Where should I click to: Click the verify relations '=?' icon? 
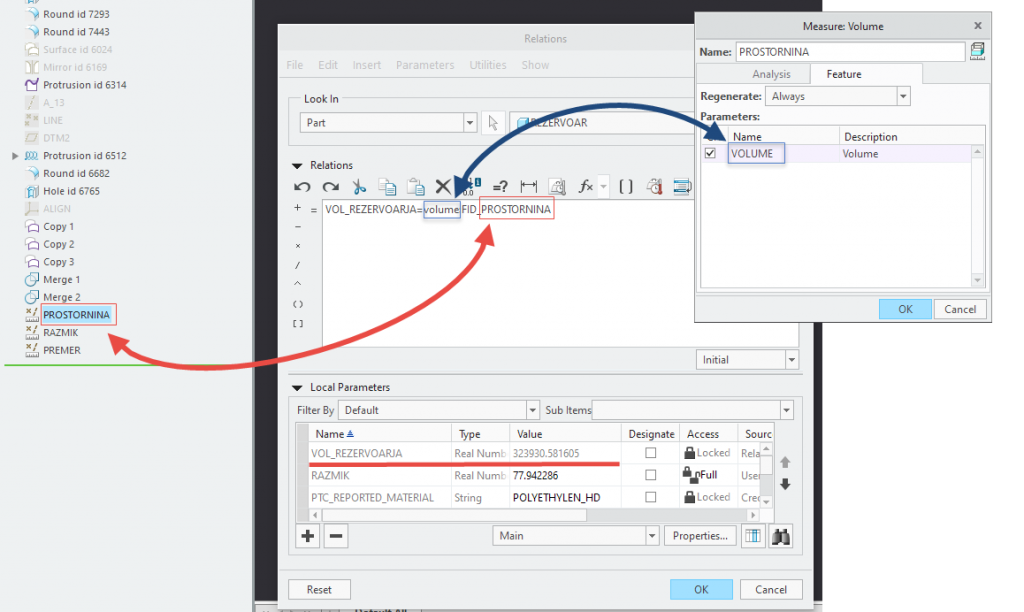(x=500, y=186)
